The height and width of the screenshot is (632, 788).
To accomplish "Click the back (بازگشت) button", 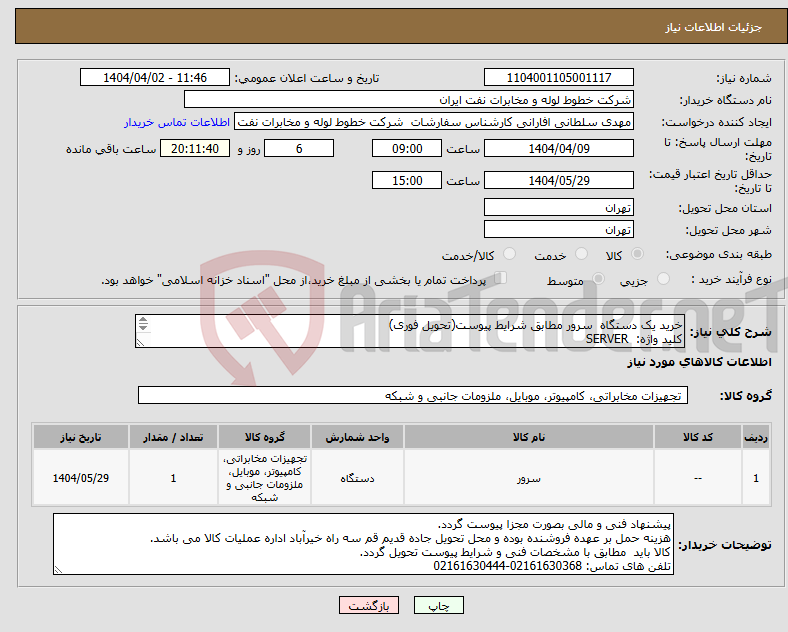I will point(369,605).
